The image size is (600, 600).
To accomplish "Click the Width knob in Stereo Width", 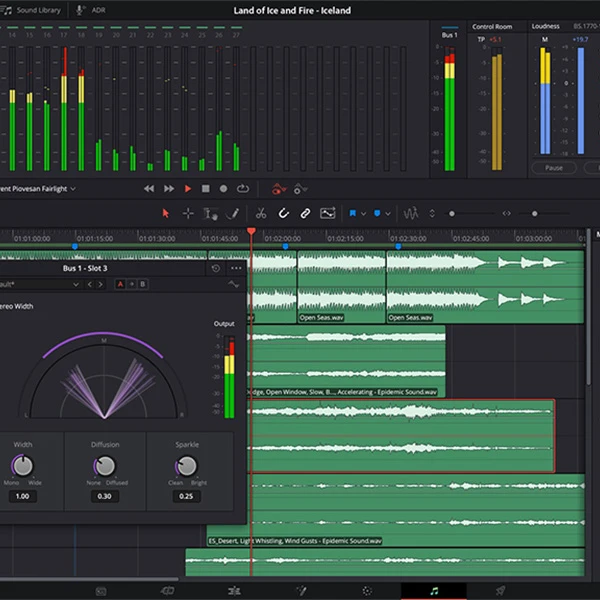I will 22,466.
